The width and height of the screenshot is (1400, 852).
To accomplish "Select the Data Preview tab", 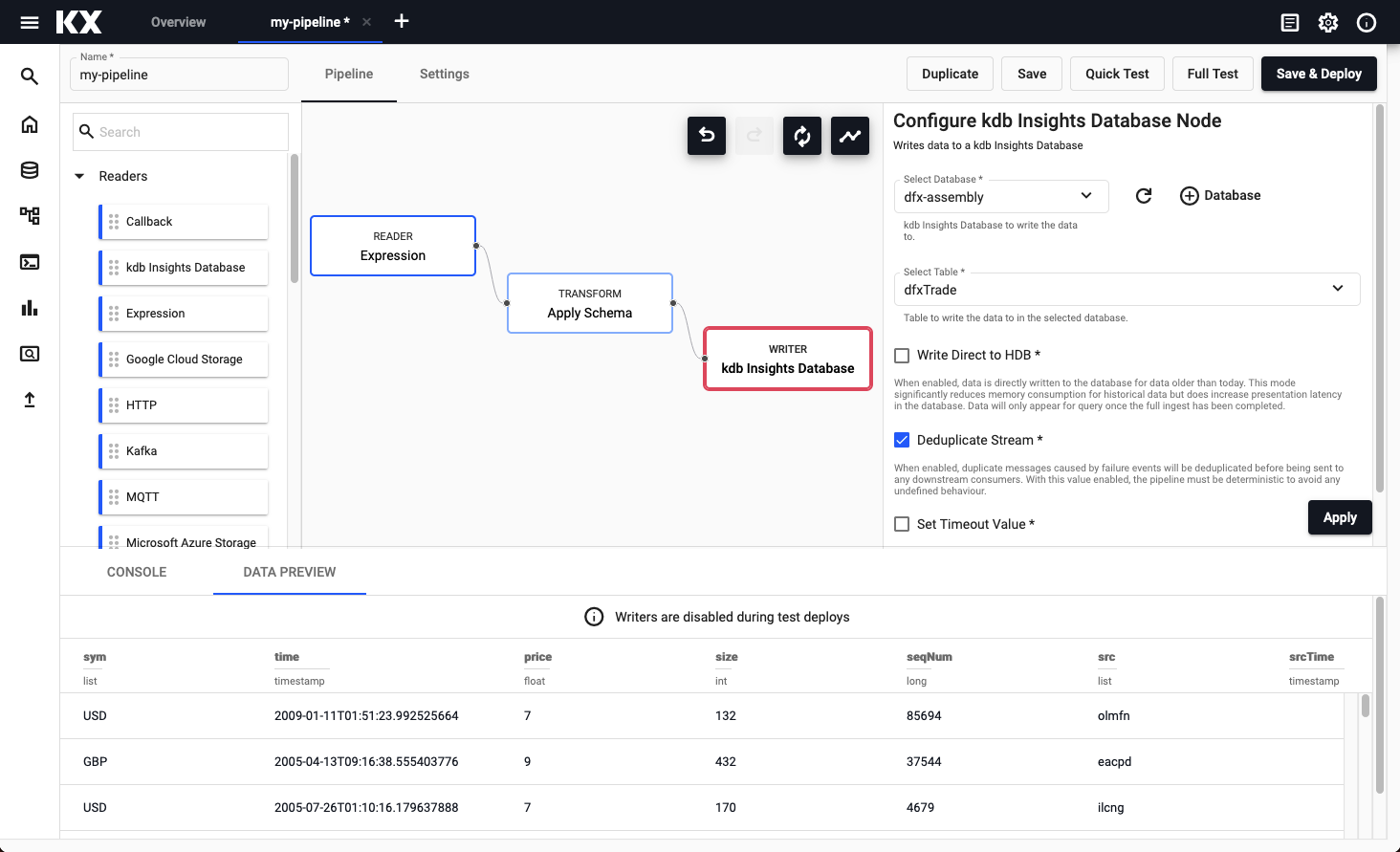I will [x=290, y=572].
